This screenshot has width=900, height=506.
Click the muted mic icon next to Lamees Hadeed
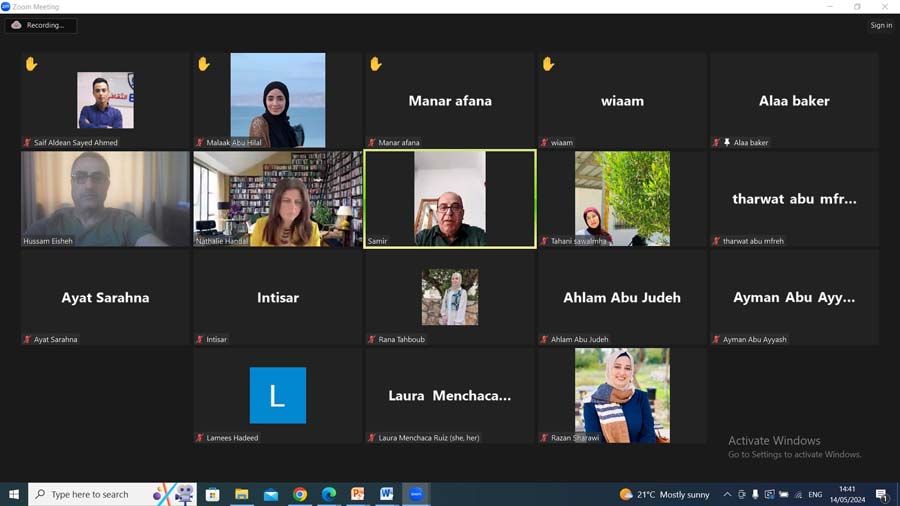click(x=200, y=438)
